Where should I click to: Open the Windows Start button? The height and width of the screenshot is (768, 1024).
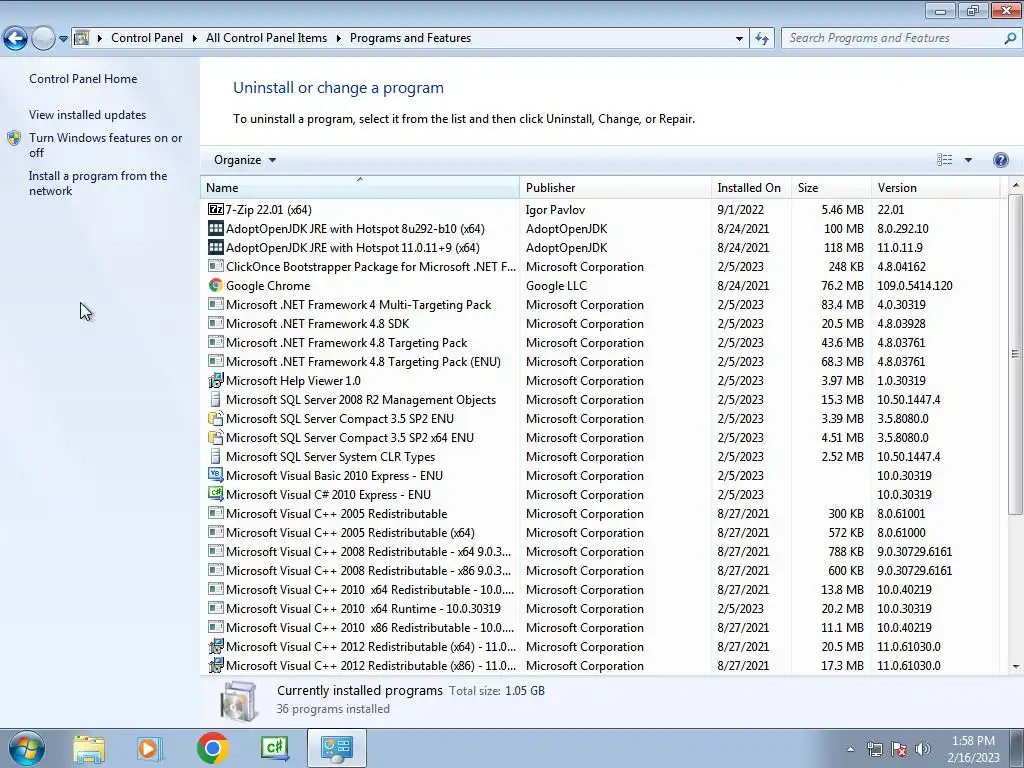[27, 748]
